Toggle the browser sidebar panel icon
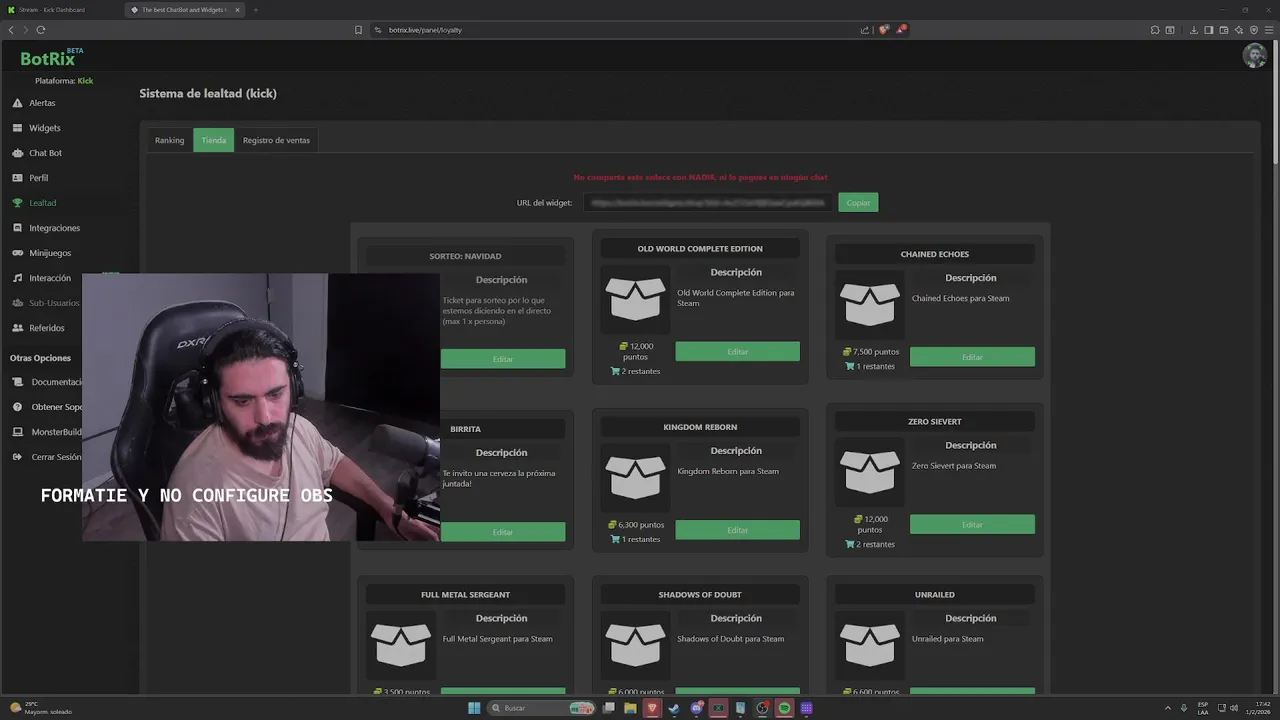Image resolution: width=1280 pixels, height=720 pixels. click(1209, 30)
